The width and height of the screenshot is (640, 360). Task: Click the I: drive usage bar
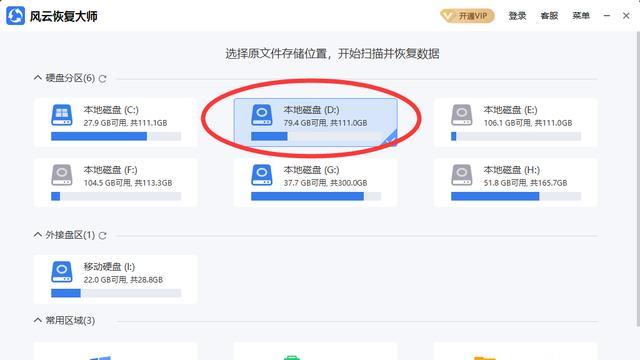[x=116, y=293]
